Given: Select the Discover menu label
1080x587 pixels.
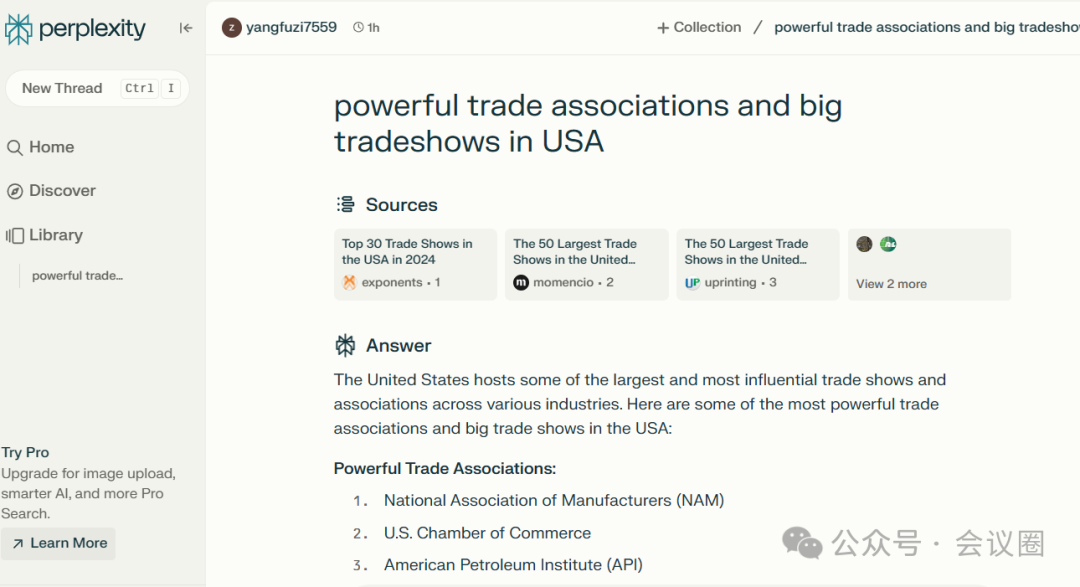Looking at the screenshot, I should pyautogui.click(x=62, y=191).
